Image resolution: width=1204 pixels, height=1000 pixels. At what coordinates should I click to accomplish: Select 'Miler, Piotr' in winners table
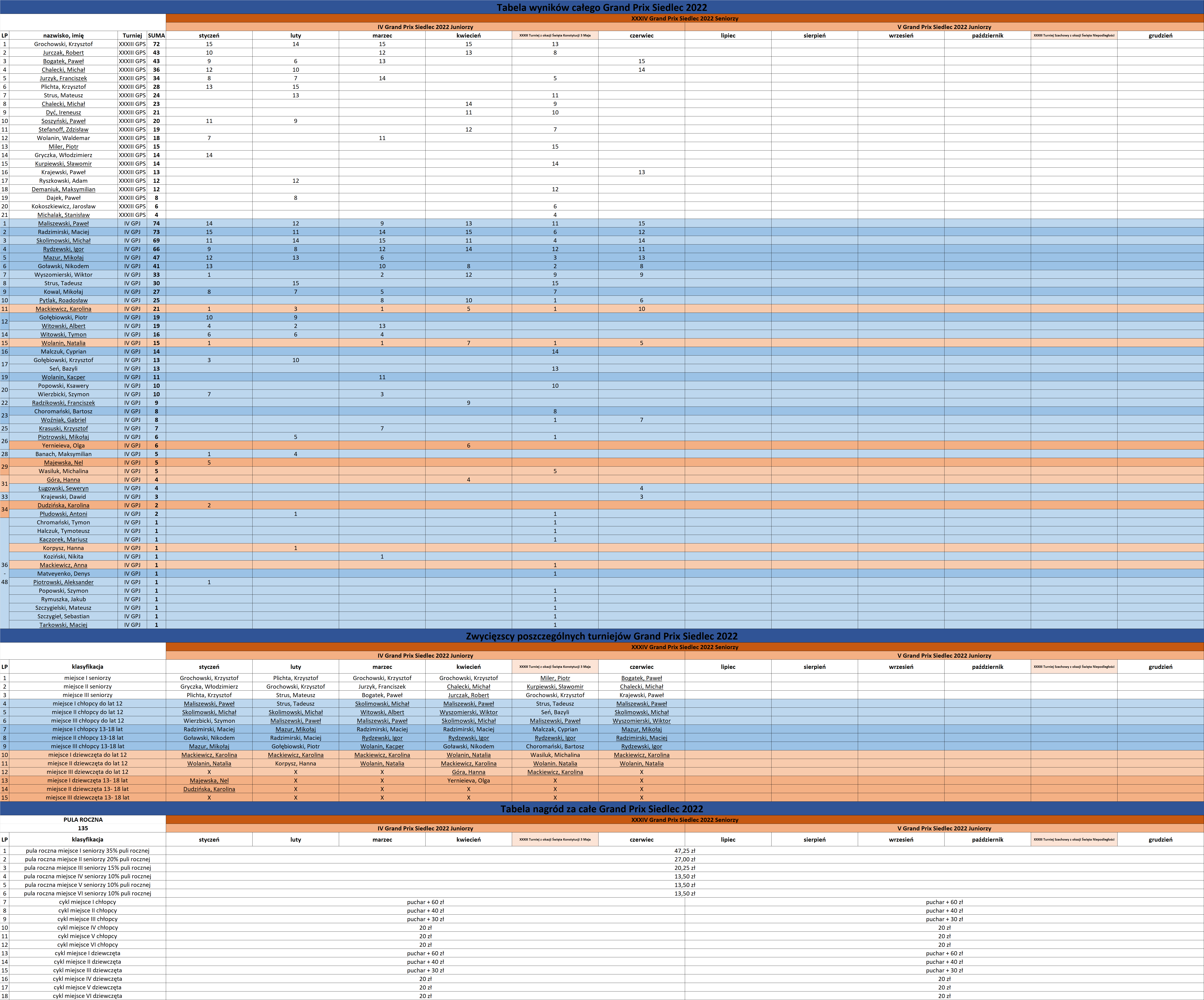point(555,678)
